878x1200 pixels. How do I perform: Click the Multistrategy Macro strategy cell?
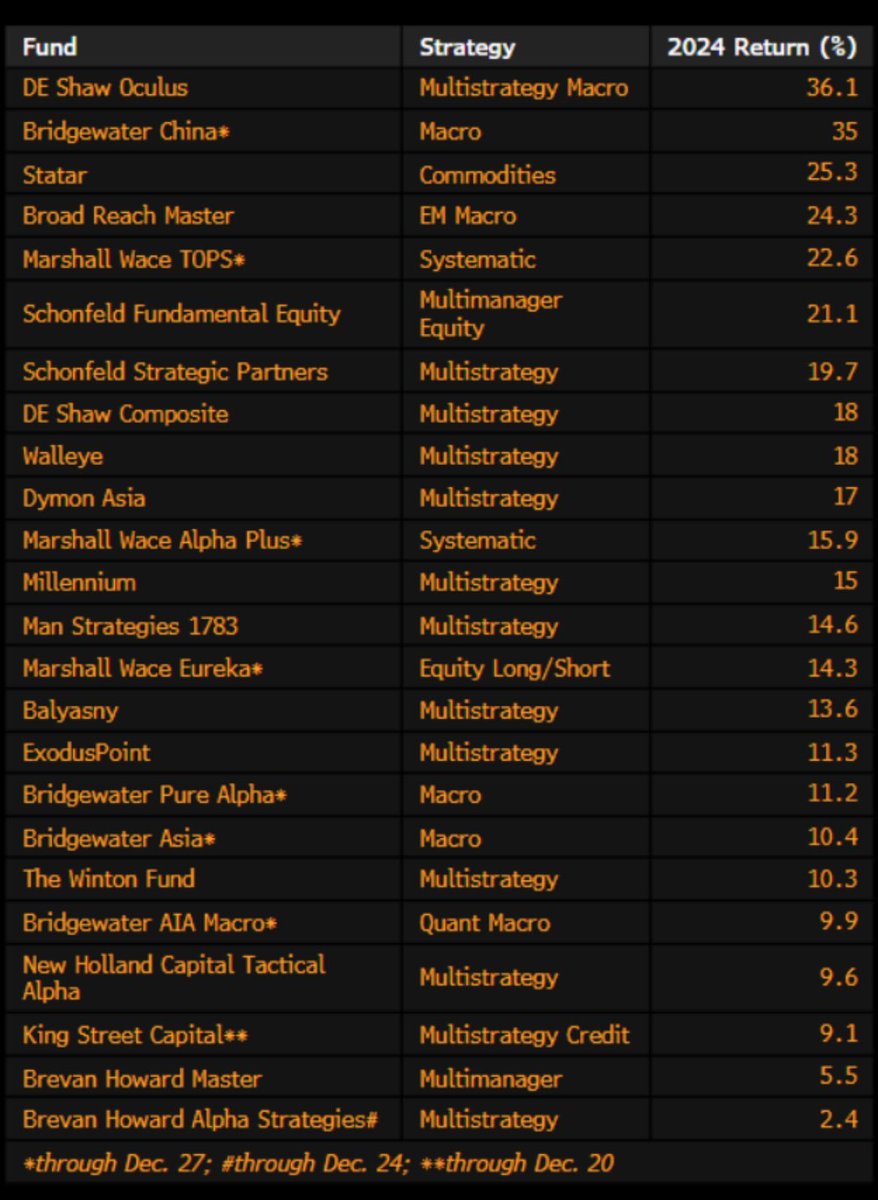click(x=524, y=88)
